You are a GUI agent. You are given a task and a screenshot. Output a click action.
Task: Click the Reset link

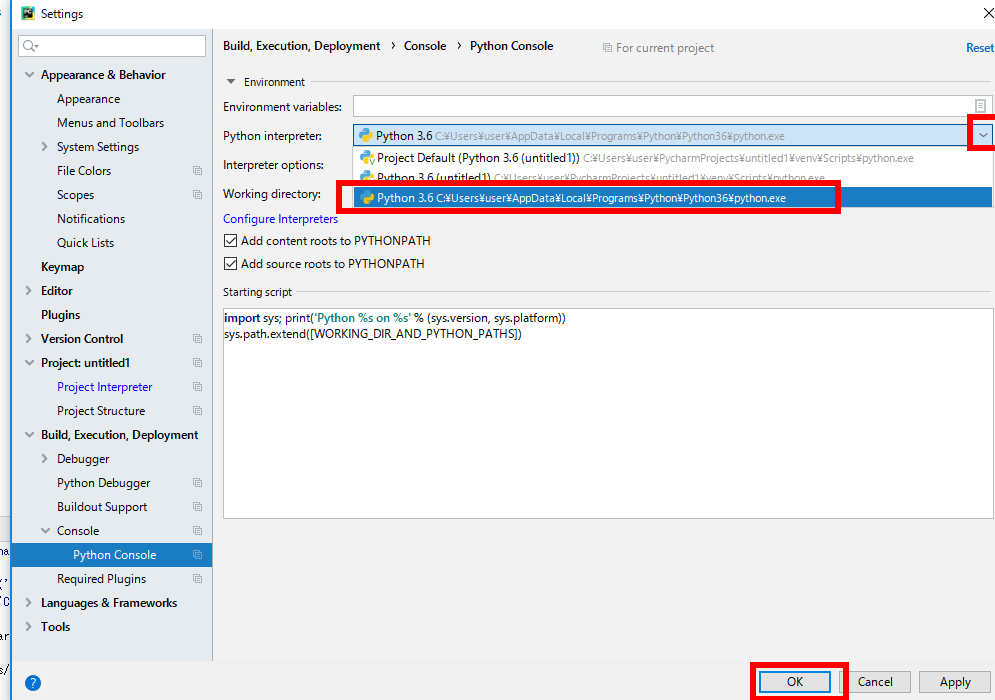pyautogui.click(x=980, y=48)
